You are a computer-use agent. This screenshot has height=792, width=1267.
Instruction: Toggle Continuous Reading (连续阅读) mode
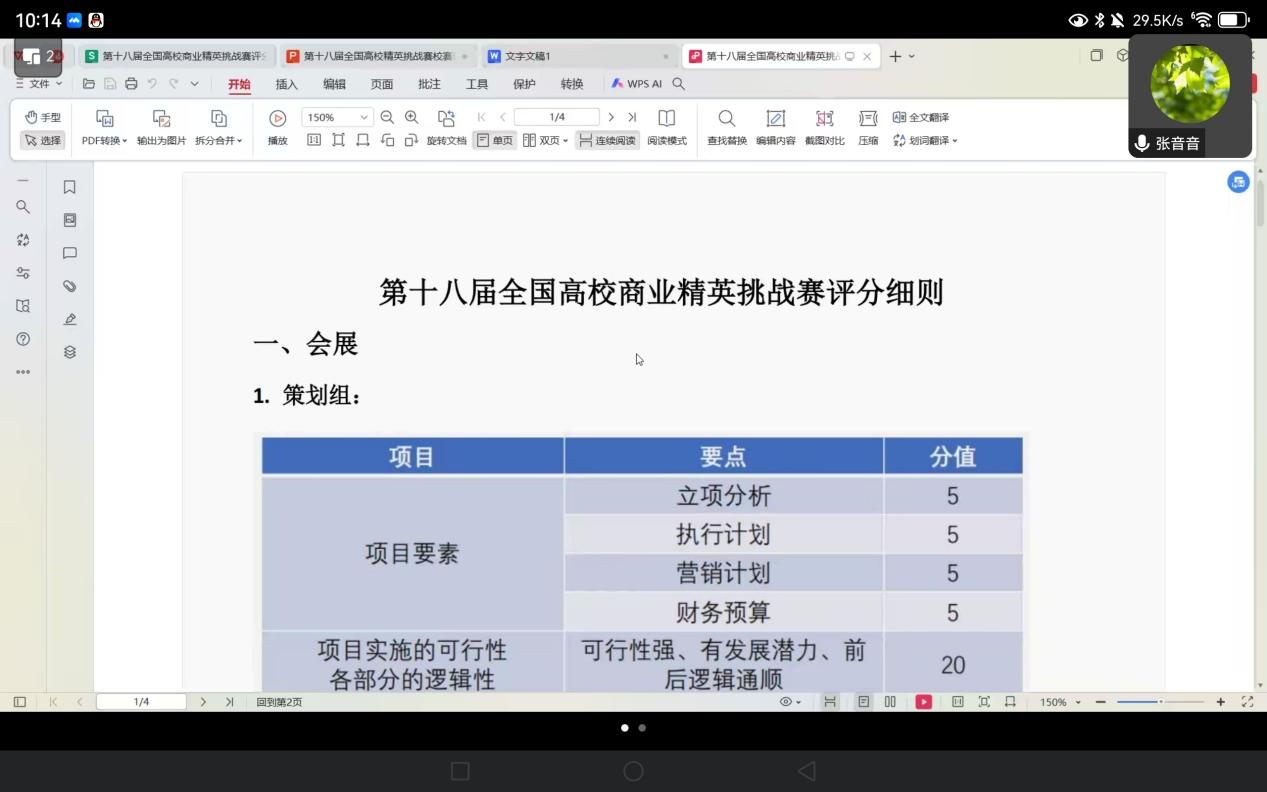click(607, 141)
